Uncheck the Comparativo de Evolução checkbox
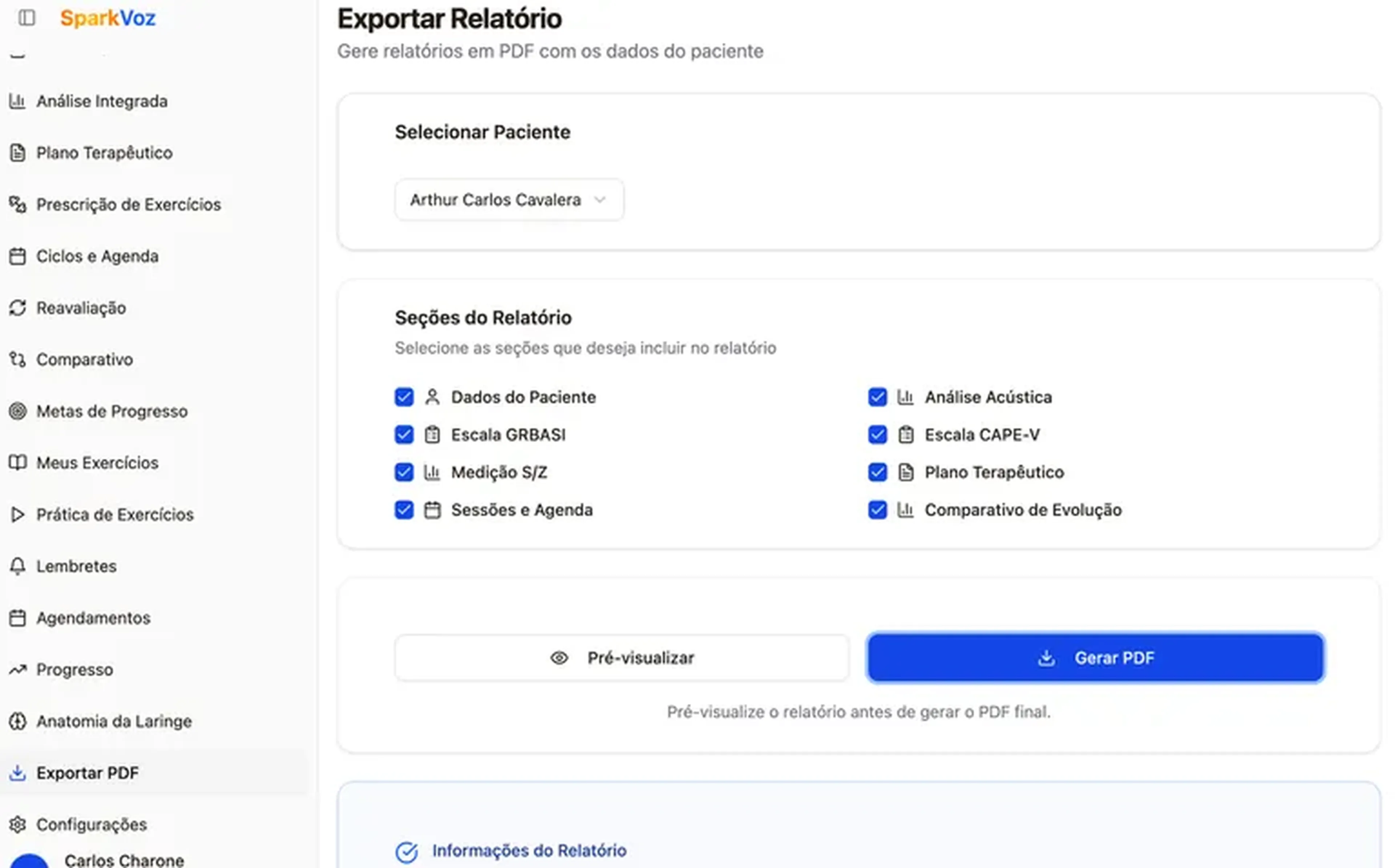This screenshot has width=1395, height=868. tap(877, 510)
